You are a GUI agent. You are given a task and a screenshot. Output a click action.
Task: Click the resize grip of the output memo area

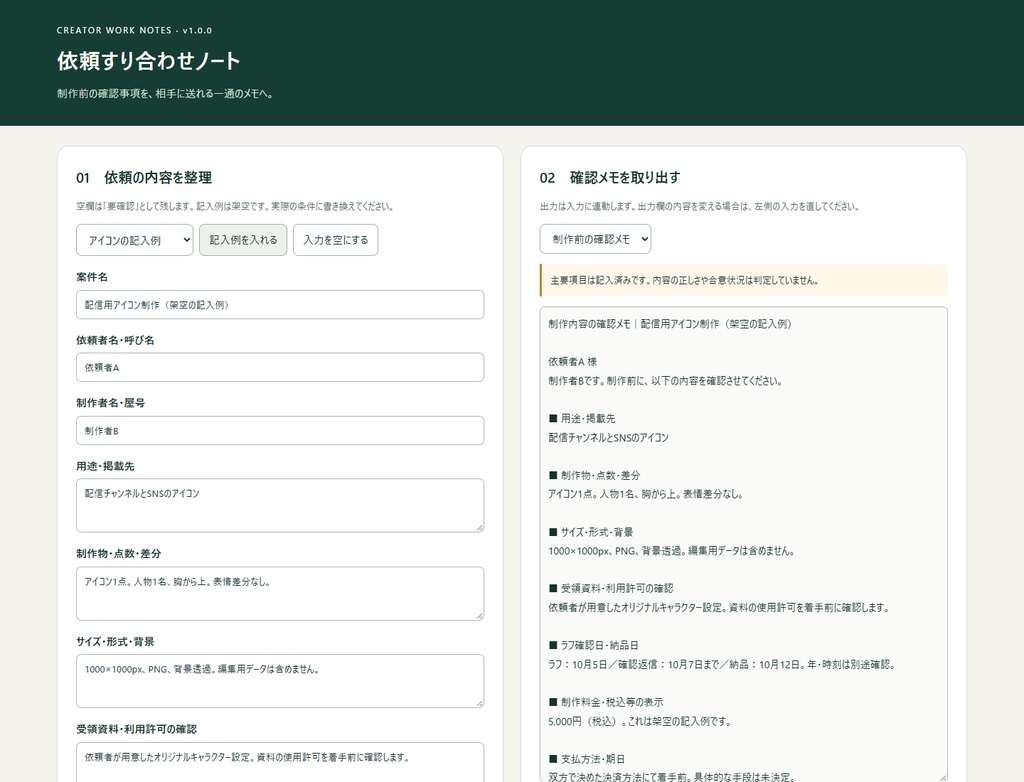tap(943, 777)
